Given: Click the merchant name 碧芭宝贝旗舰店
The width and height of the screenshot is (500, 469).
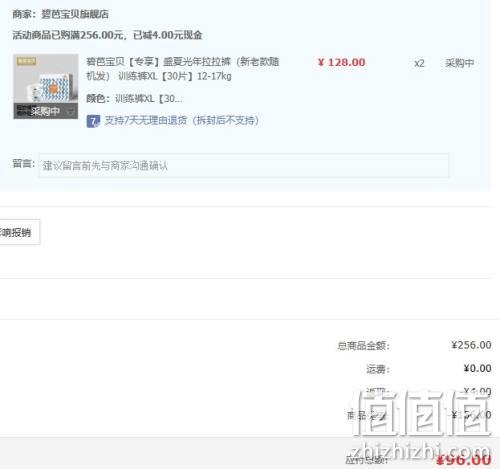Looking at the screenshot, I should [75, 14].
